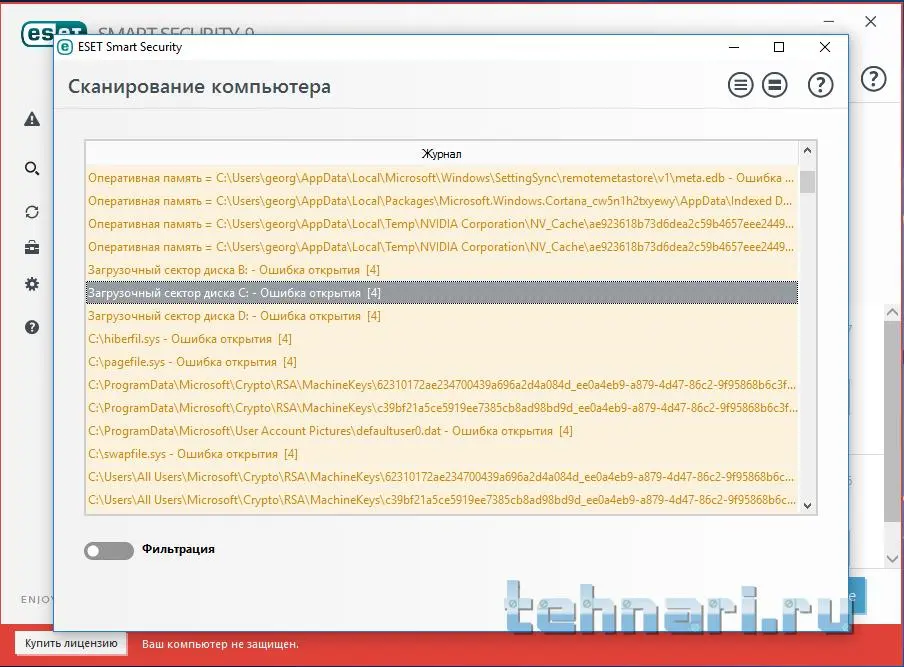
Task: Maximize the ESET Smart Security scan window
Action: pos(779,47)
